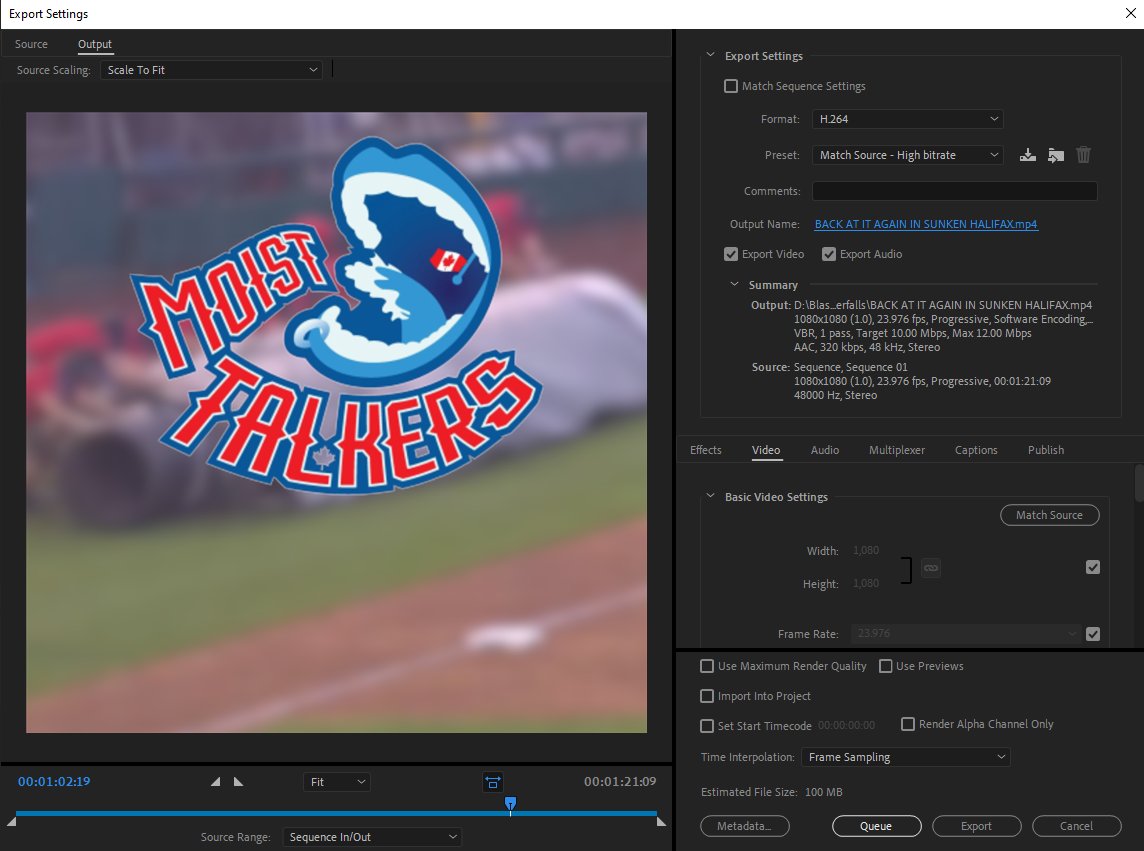Open the Source Range dropdown

pyautogui.click(x=371, y=837)
